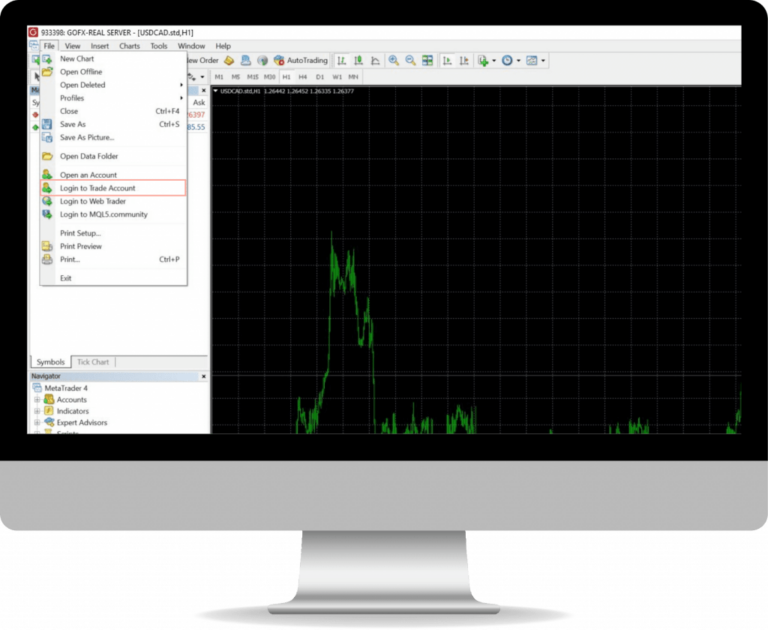Expand Open Deleted submenu

(113, 85)
